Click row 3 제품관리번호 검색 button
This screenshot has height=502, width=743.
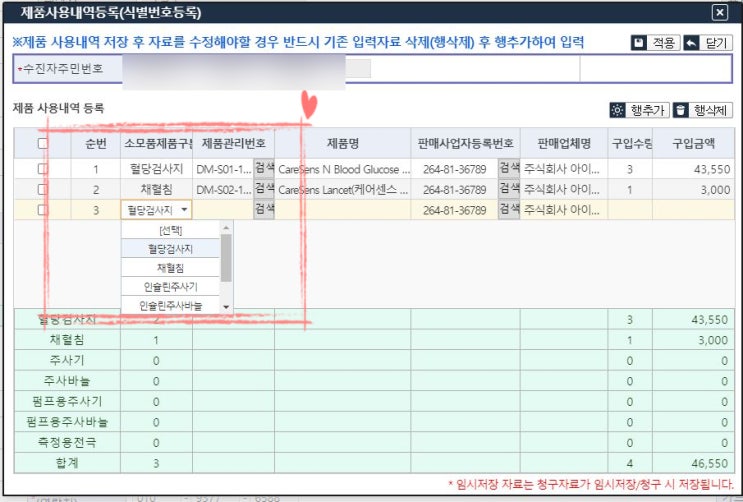[x=264, y=209]
